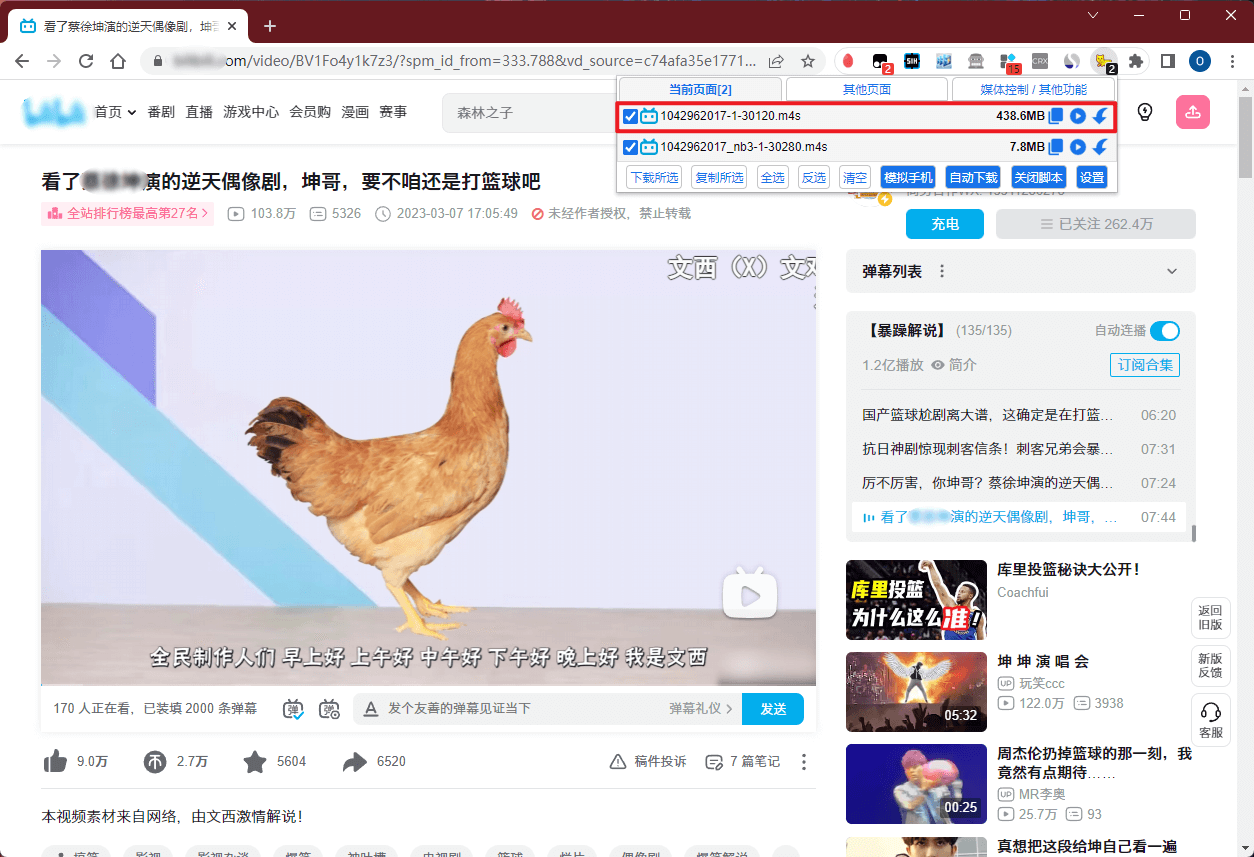Click the 库里投篮秘诀 video thumbnail

tap(915, 600)
